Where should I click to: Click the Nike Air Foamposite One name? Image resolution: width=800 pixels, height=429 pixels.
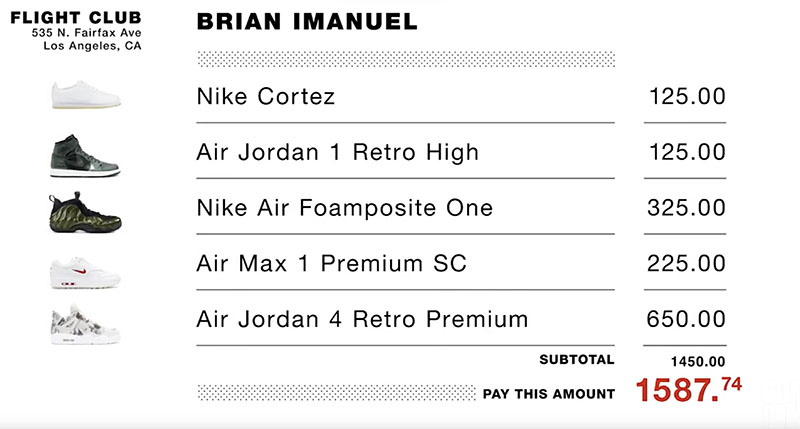(345, 208)
